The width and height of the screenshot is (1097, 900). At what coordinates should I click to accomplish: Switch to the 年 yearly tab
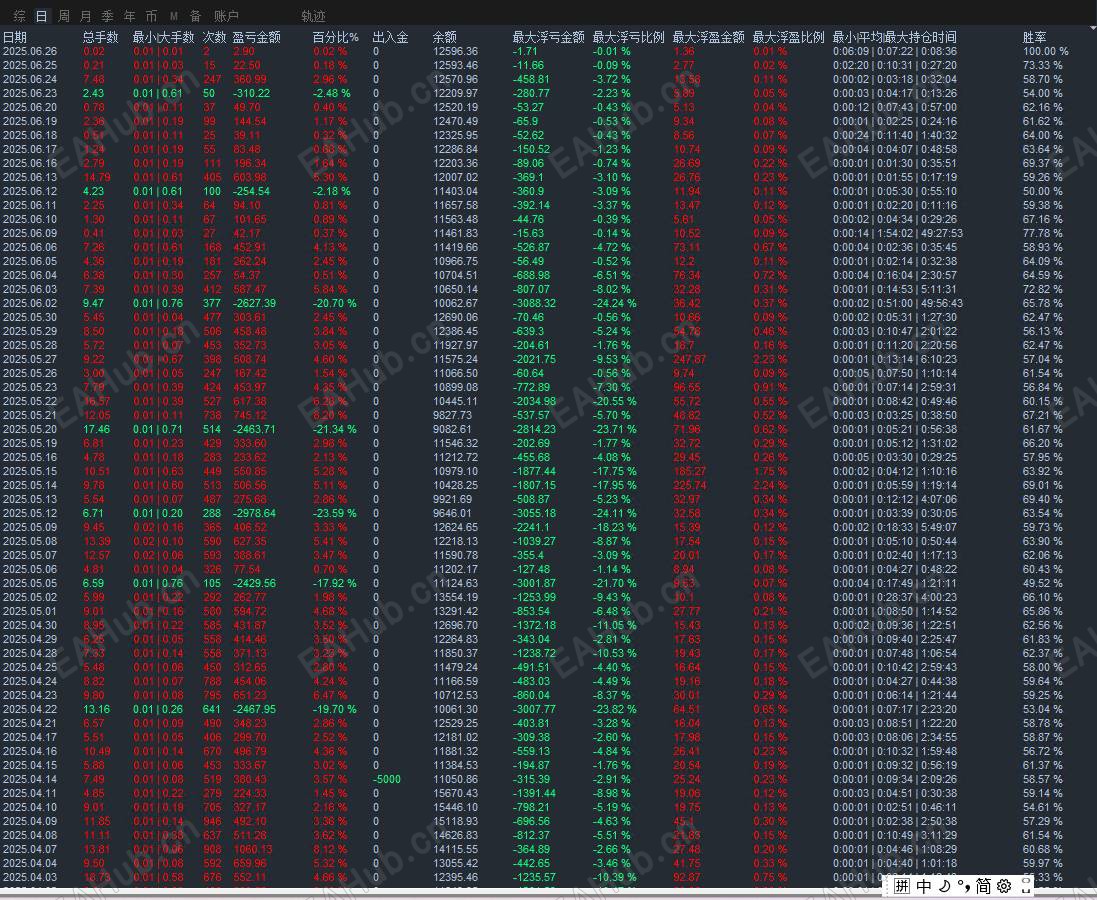click(x=129, y=16)
